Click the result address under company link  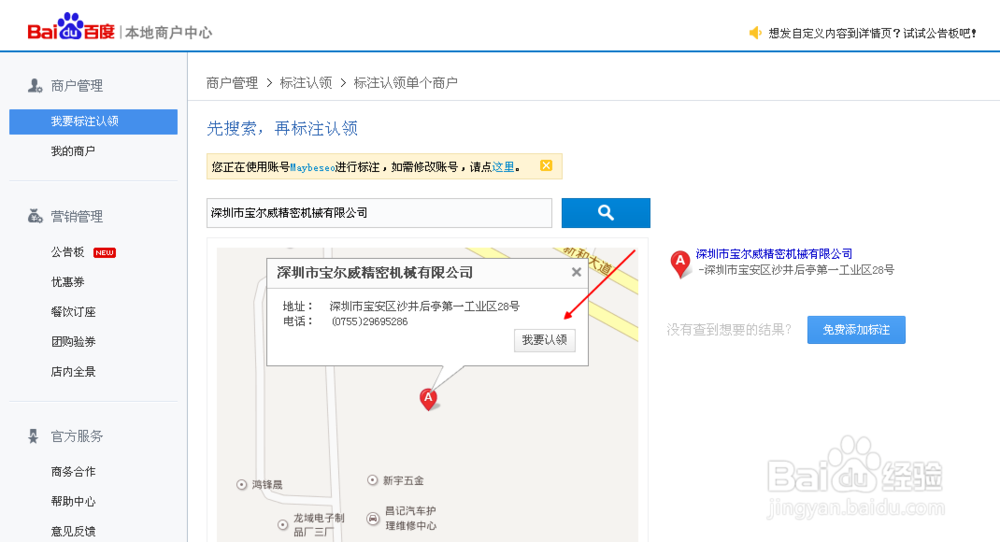tap(796, 270)
